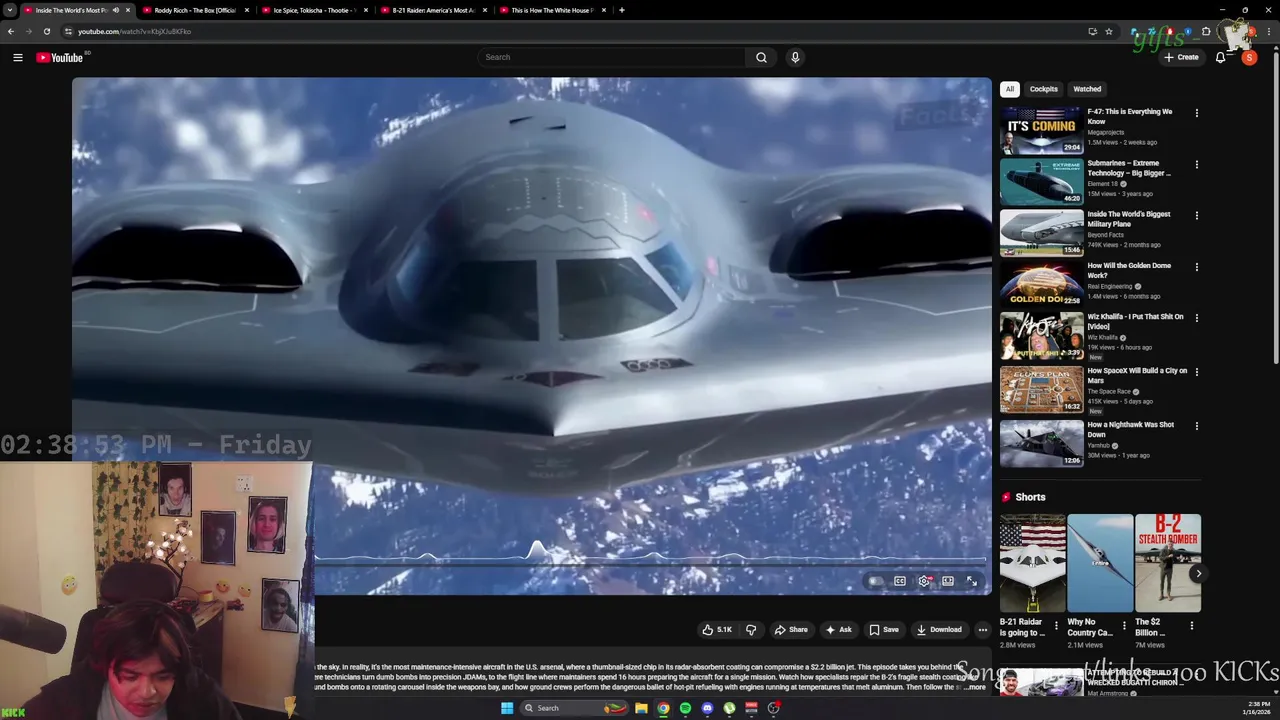
Task: Open the Golden Dome video thumbnail
Action: point(1041,284)
